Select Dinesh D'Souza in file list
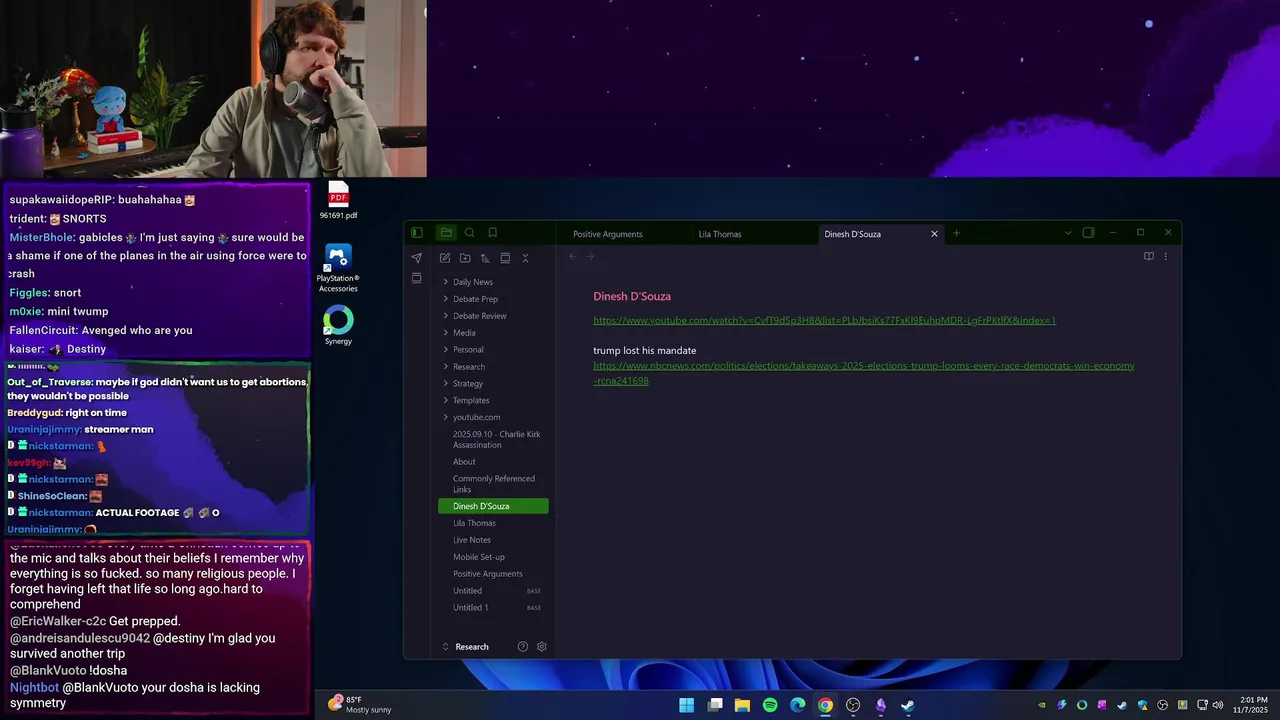This screenshot has height=720, width=1280. pyautogui.click(x=493, y=506)
